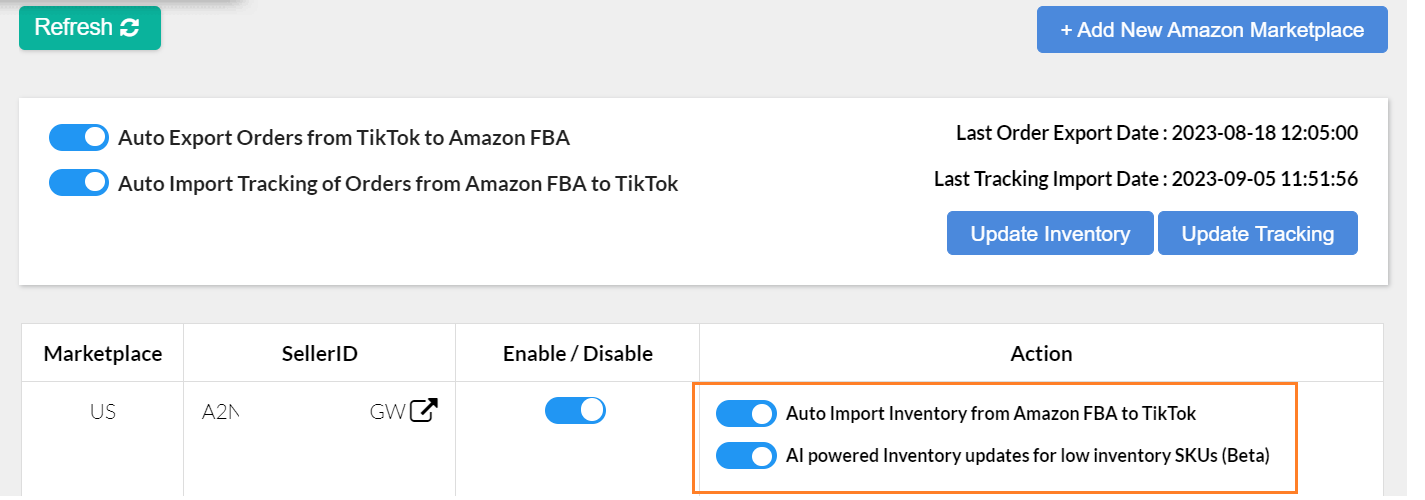This screenshot has height=500, width=1425.
Task: Click Add New Amazon Marketplace
Action: point(1212,30)
